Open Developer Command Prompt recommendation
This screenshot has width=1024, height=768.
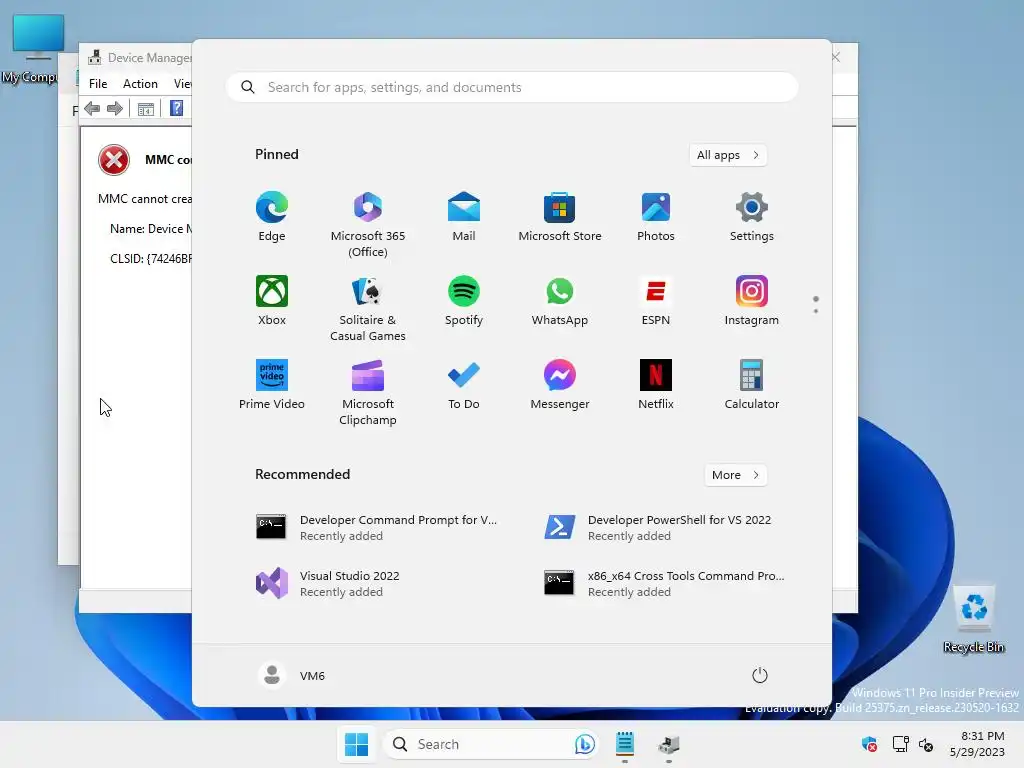click(x=377, y=527)
